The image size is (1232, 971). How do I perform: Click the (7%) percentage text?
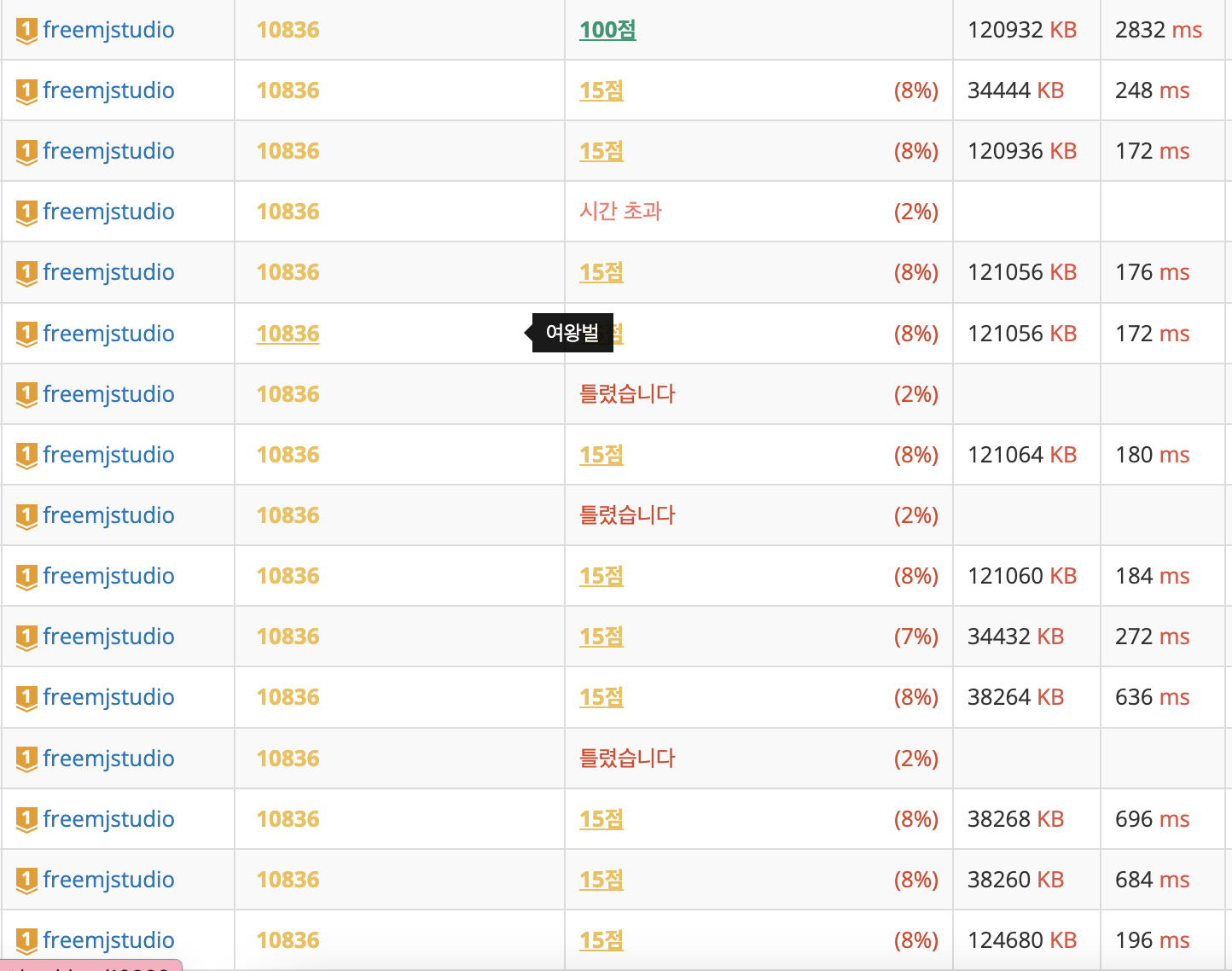point(916,637)
